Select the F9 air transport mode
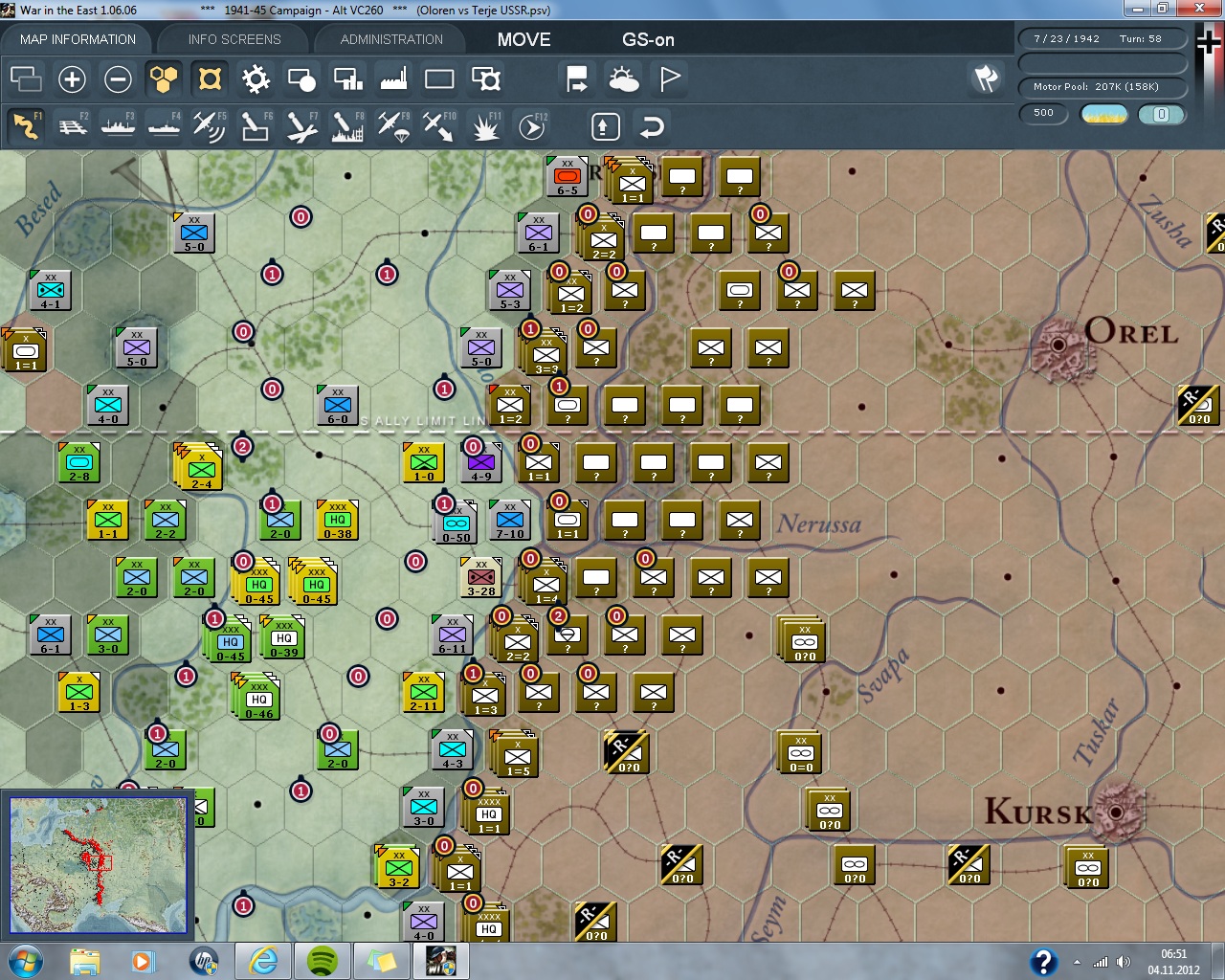 (393, 125)
